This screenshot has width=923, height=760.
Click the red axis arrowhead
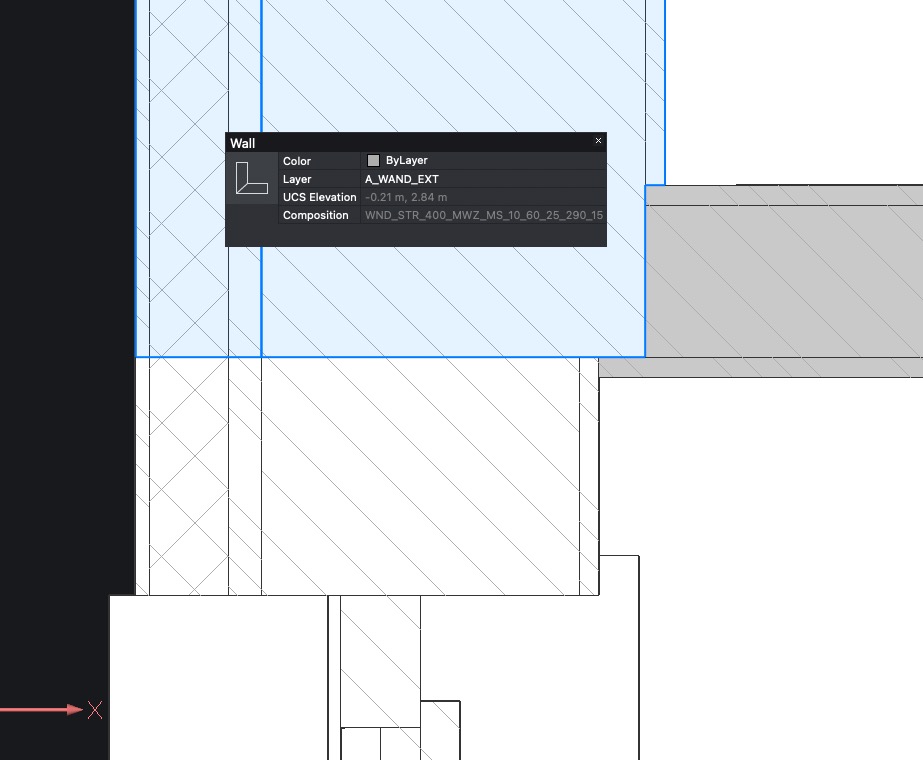click(75, 710)
